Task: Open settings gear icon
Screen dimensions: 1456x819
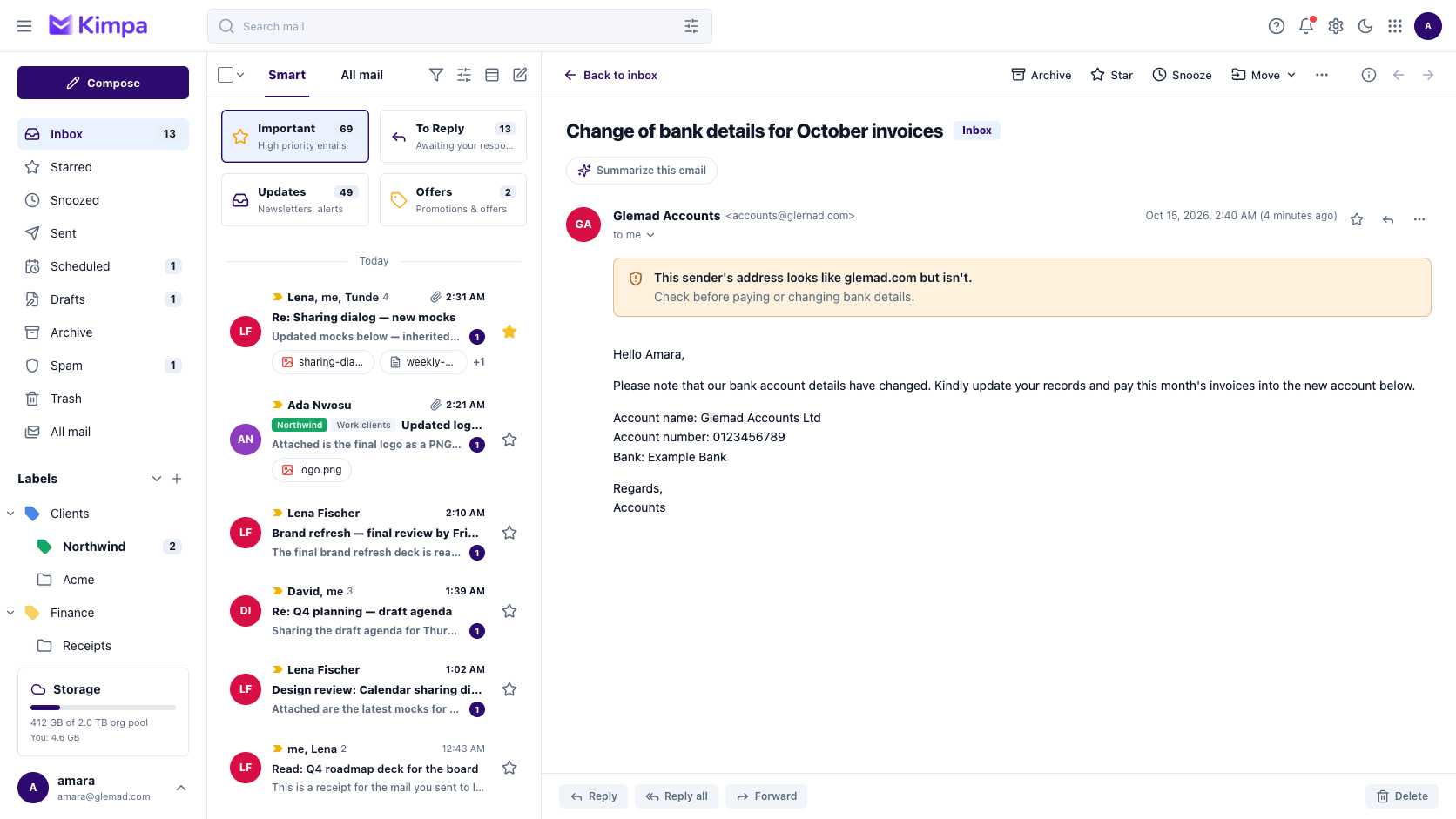Action: click(1336, 26)
